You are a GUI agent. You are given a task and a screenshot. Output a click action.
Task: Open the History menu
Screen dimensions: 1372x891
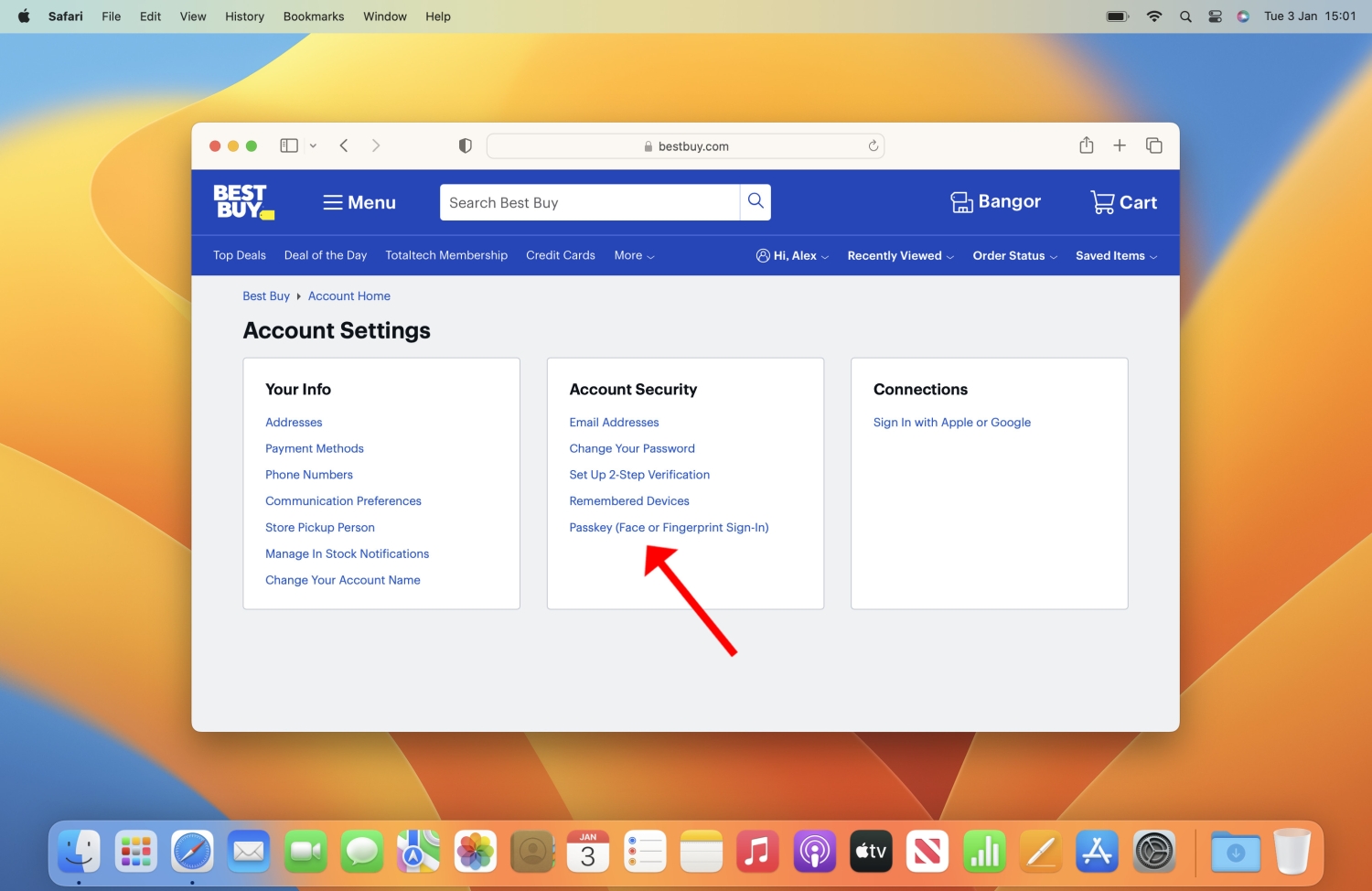click(244, 16)
